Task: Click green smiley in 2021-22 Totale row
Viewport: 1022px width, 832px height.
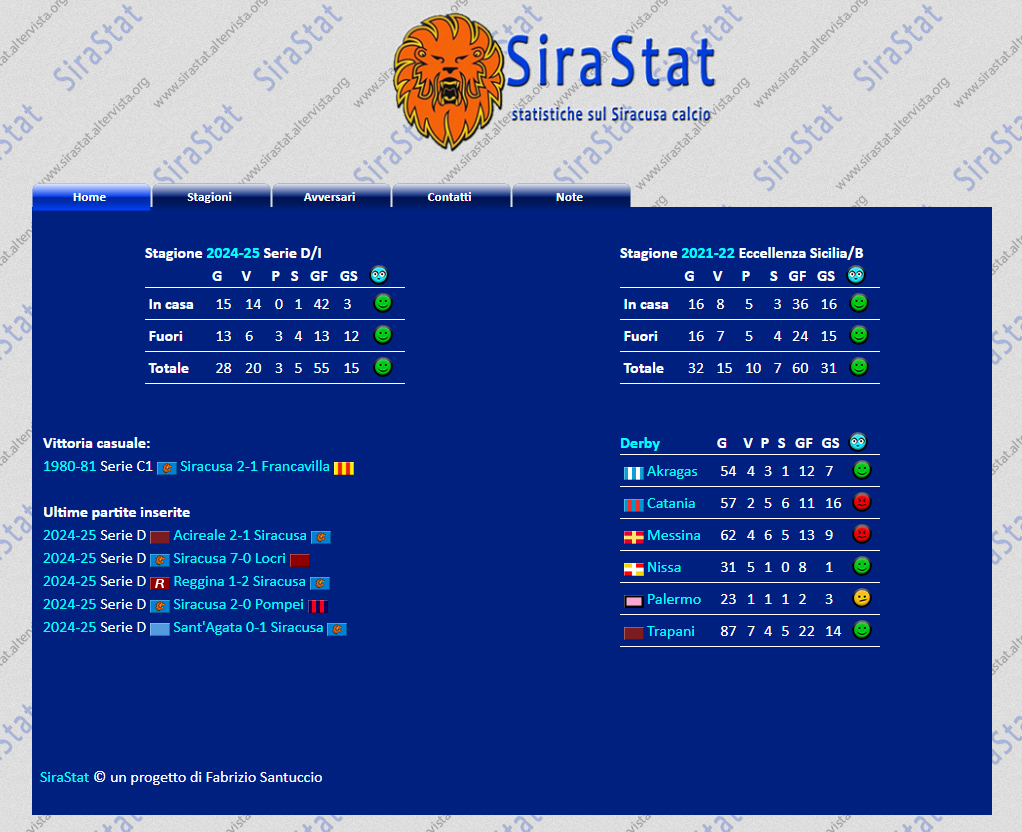Action: coord(859,367)
